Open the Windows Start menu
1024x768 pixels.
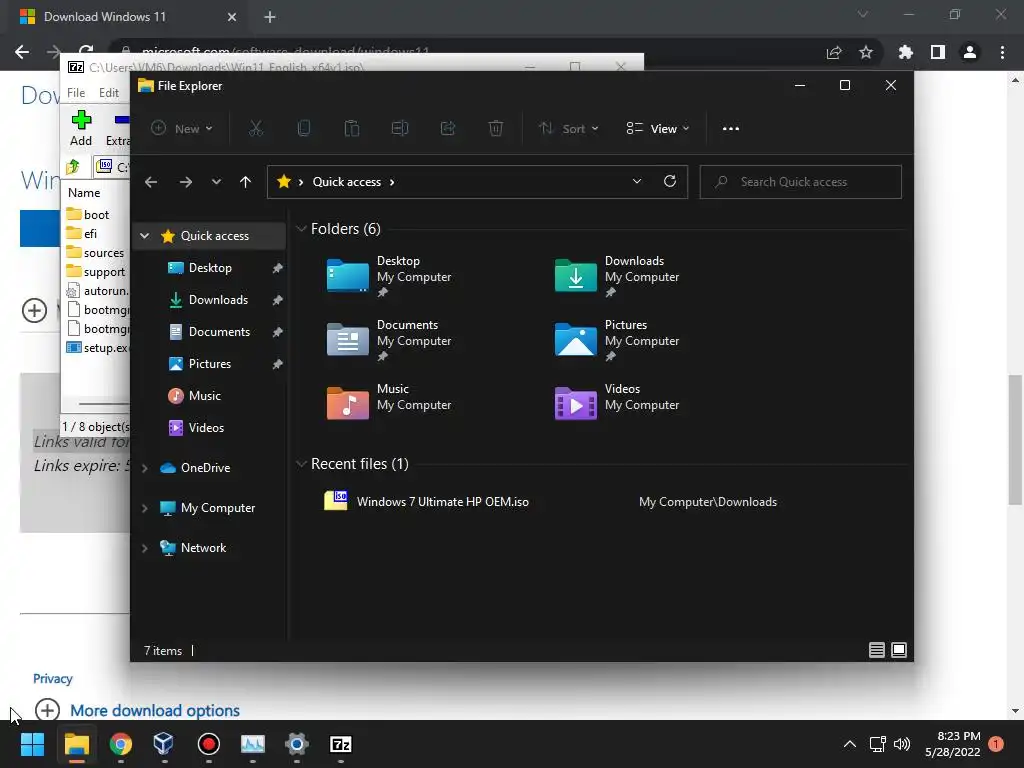coord(32,744)
